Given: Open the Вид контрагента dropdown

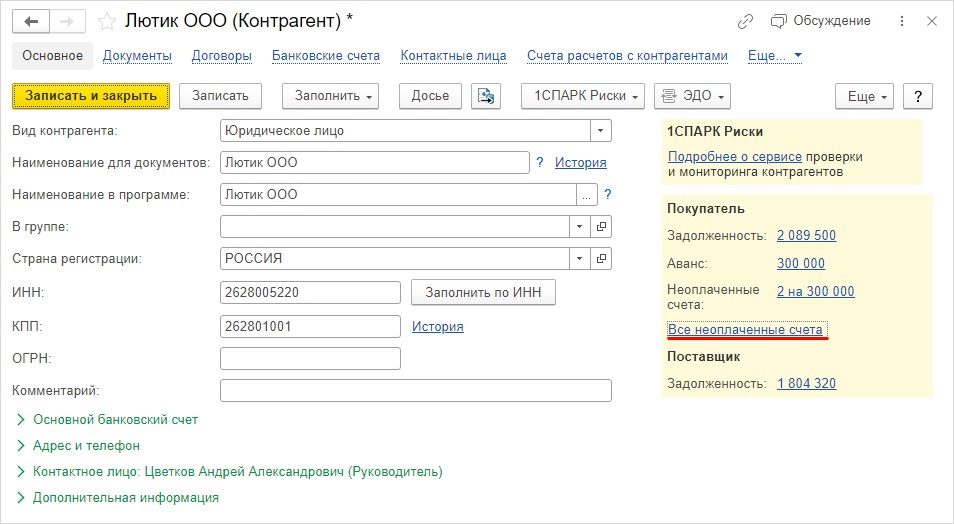Looking at the screenshot, I should click(601, 131).
